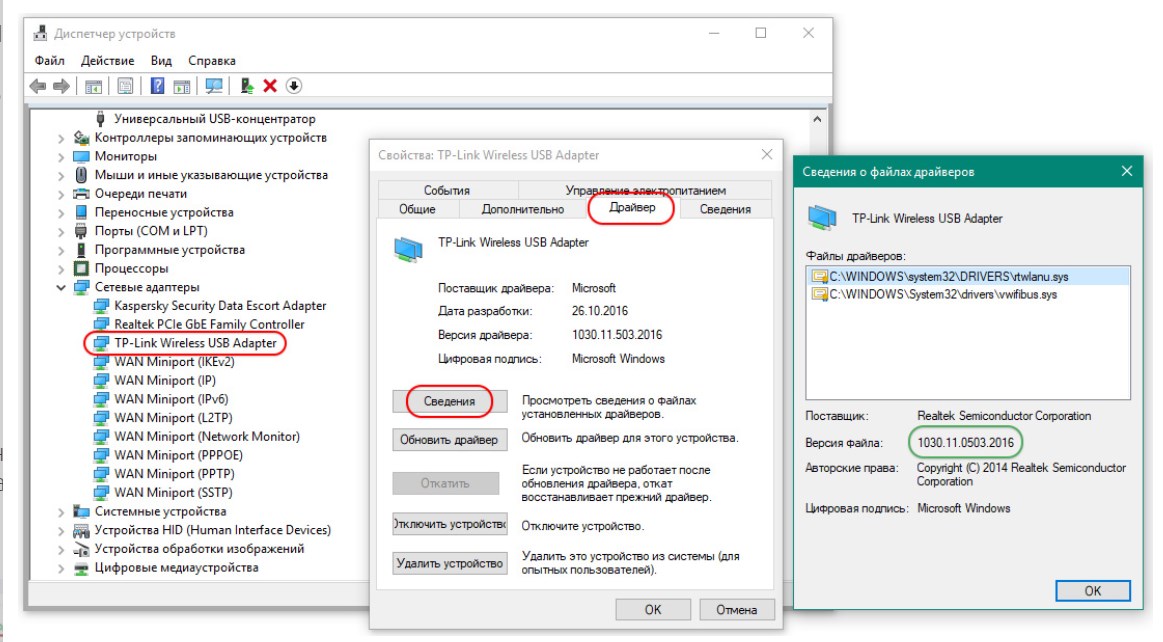The height and width of the screenshot is (642, 1163).
Task: Click the HID devices category icon
Action: [82, 530]
